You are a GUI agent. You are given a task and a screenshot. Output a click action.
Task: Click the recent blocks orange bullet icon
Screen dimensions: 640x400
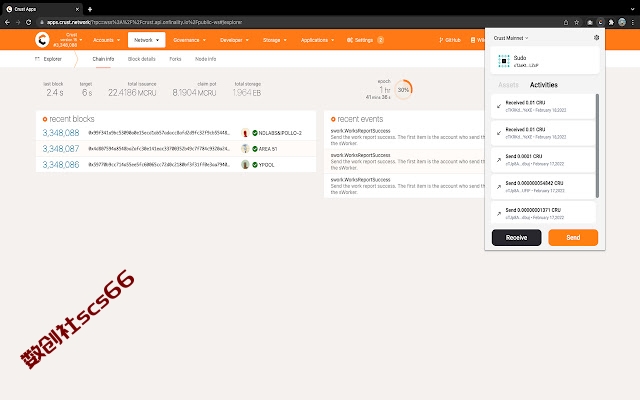pos(45,119)
